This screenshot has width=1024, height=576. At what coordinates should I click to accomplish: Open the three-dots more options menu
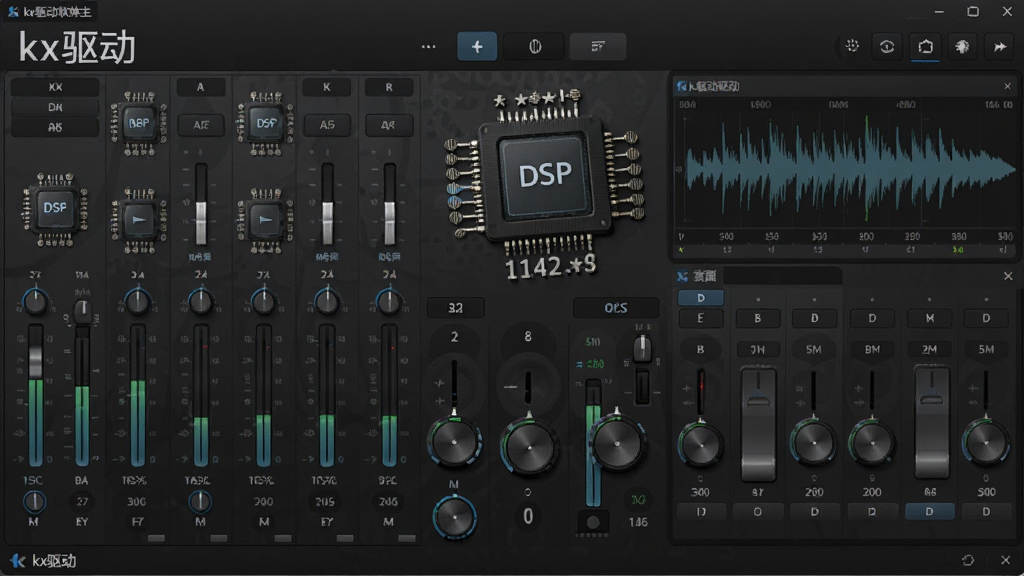click(x=428, y=46)
